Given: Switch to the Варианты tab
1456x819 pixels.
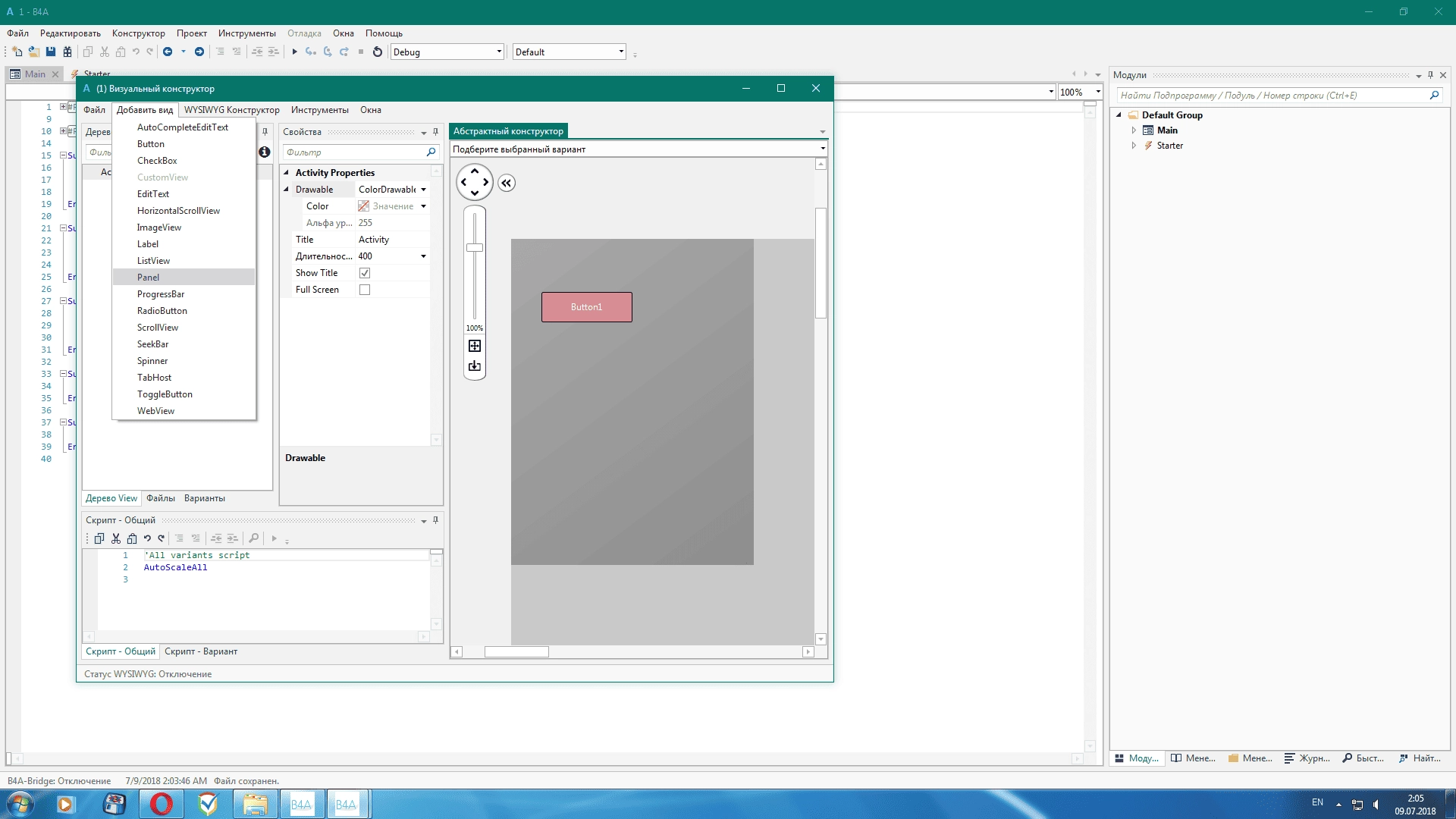Looking at the screenshot, I should pyautogui.click(x=205, y=498).
